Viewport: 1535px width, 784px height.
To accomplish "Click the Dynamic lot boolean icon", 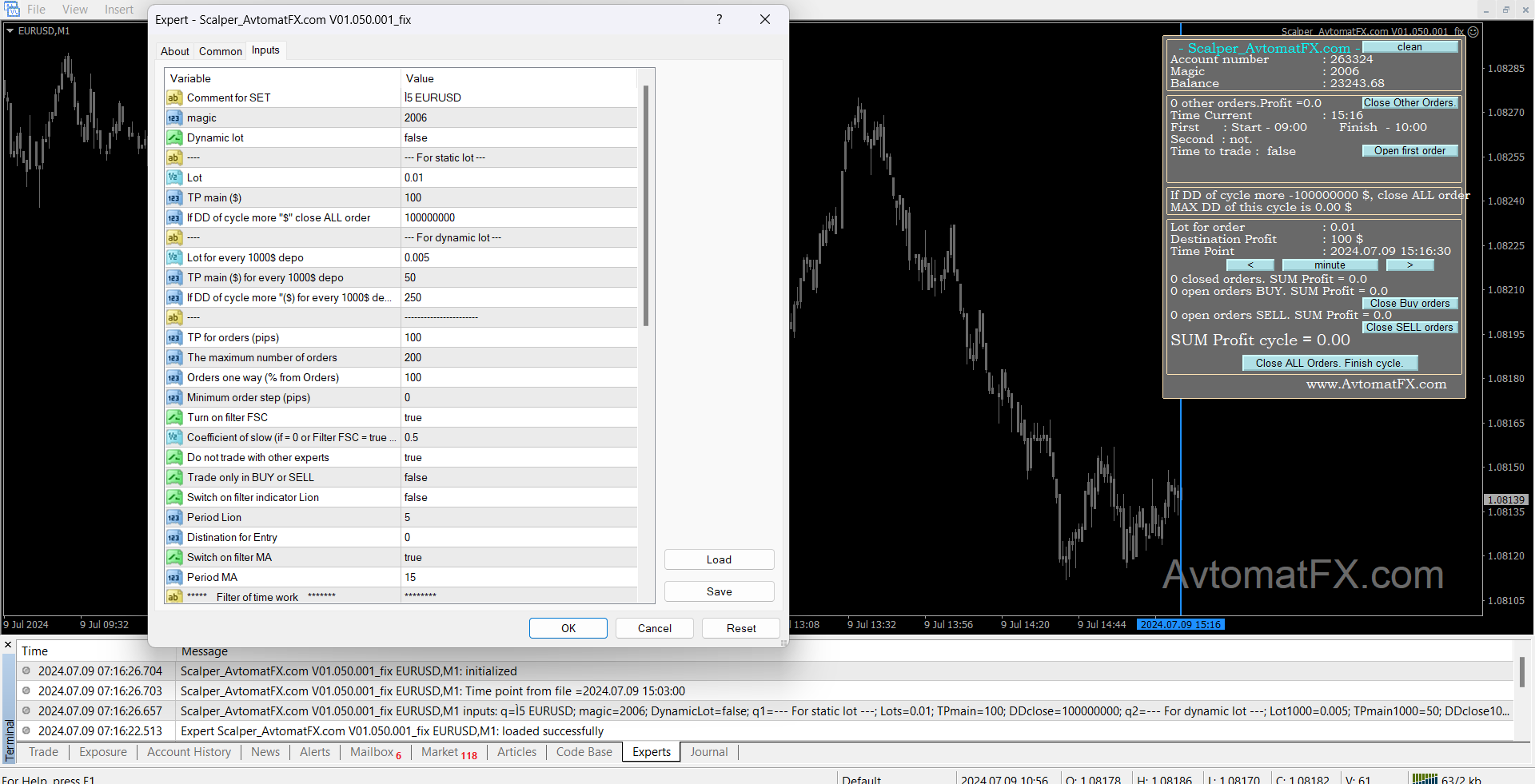I will point(173,137).
